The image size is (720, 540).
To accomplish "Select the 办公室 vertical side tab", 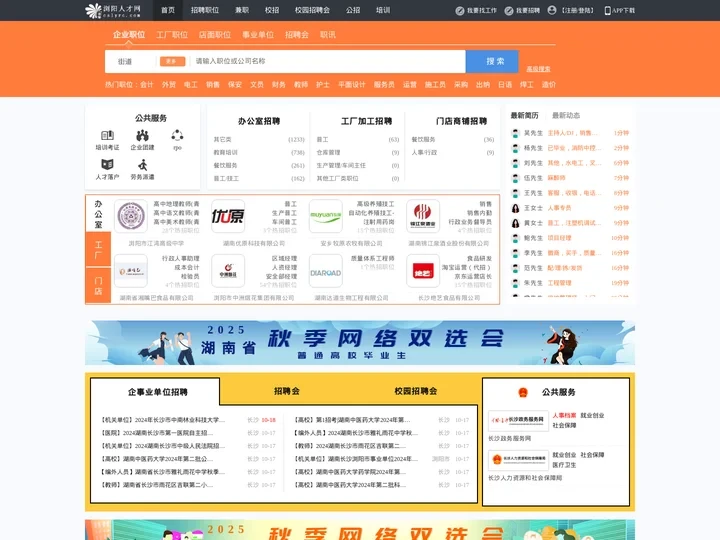I will (98, 214).
